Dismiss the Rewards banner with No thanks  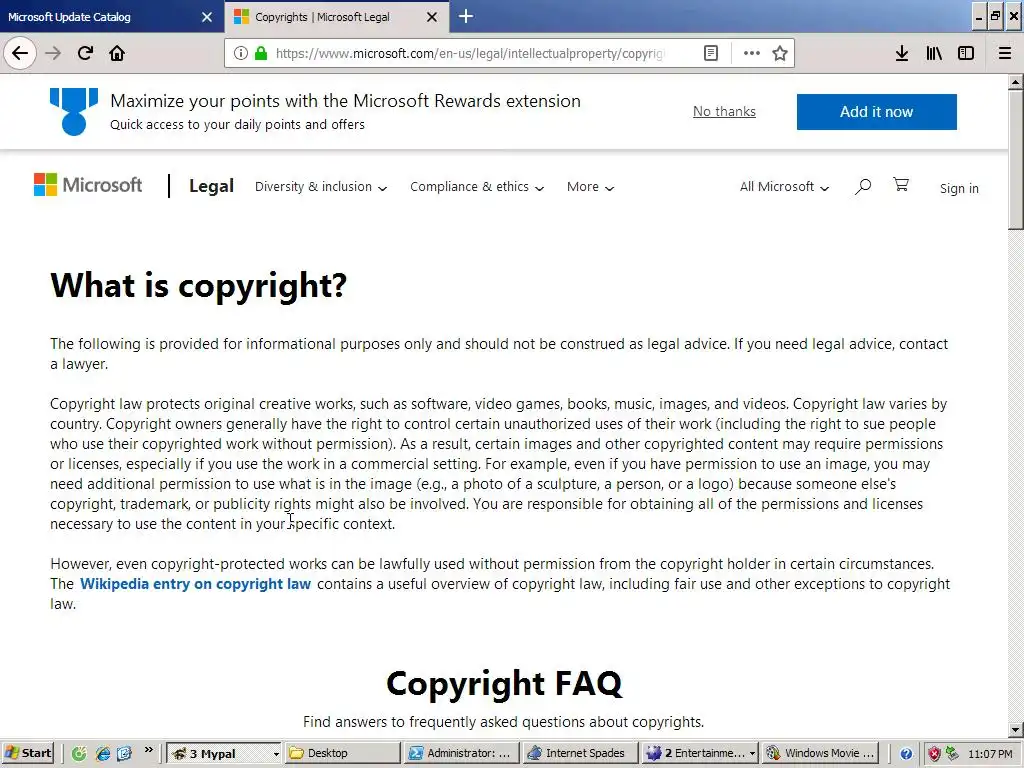[724, 112]
